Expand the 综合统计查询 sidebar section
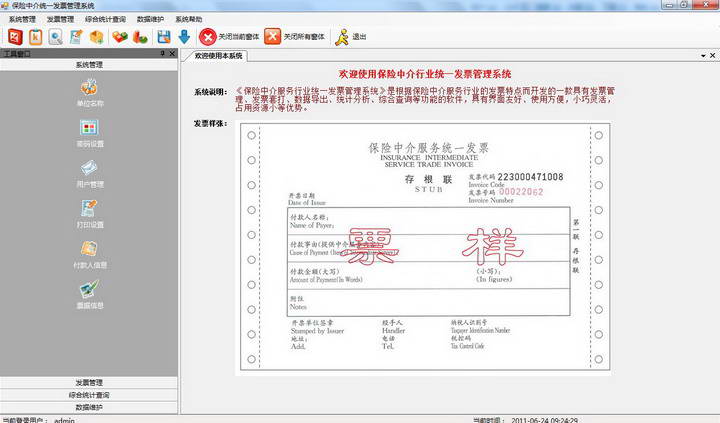The height and width of the screenshot is (423, 720). tap(89, 395)
